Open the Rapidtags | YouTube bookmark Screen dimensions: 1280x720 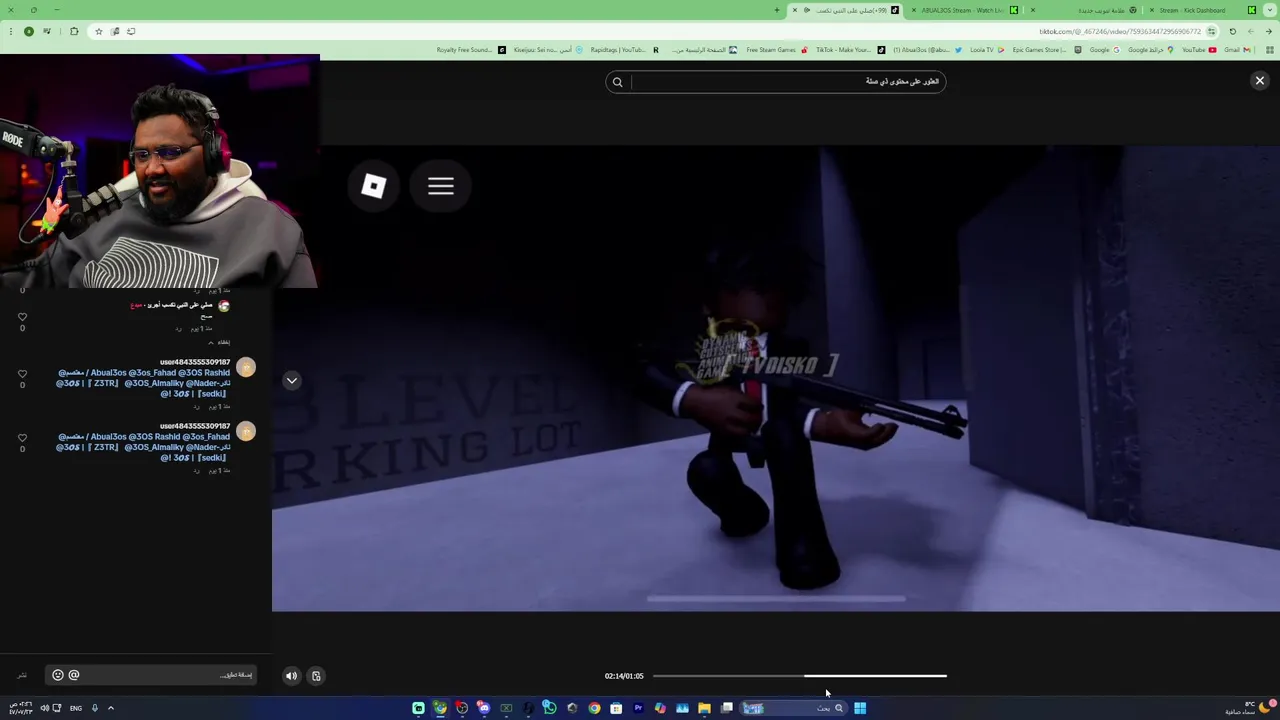(x=623, y=50)
